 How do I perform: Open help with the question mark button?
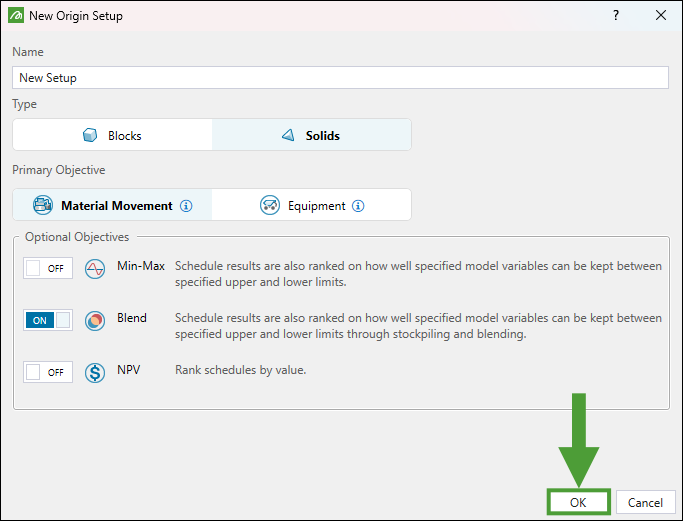[615, 16]
